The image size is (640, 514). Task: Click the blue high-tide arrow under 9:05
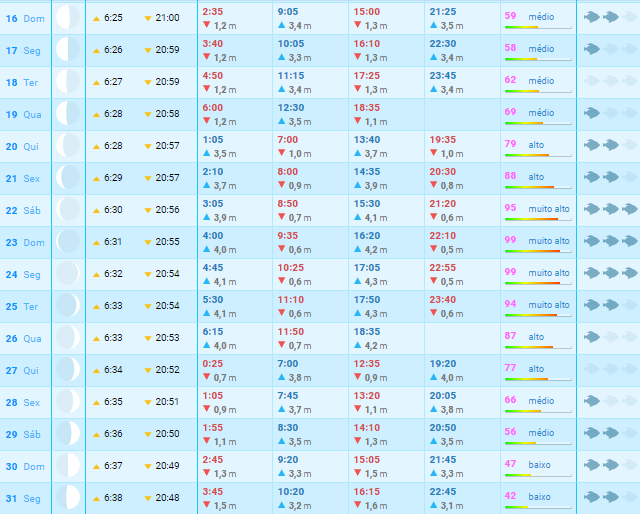tap(282, 25)
